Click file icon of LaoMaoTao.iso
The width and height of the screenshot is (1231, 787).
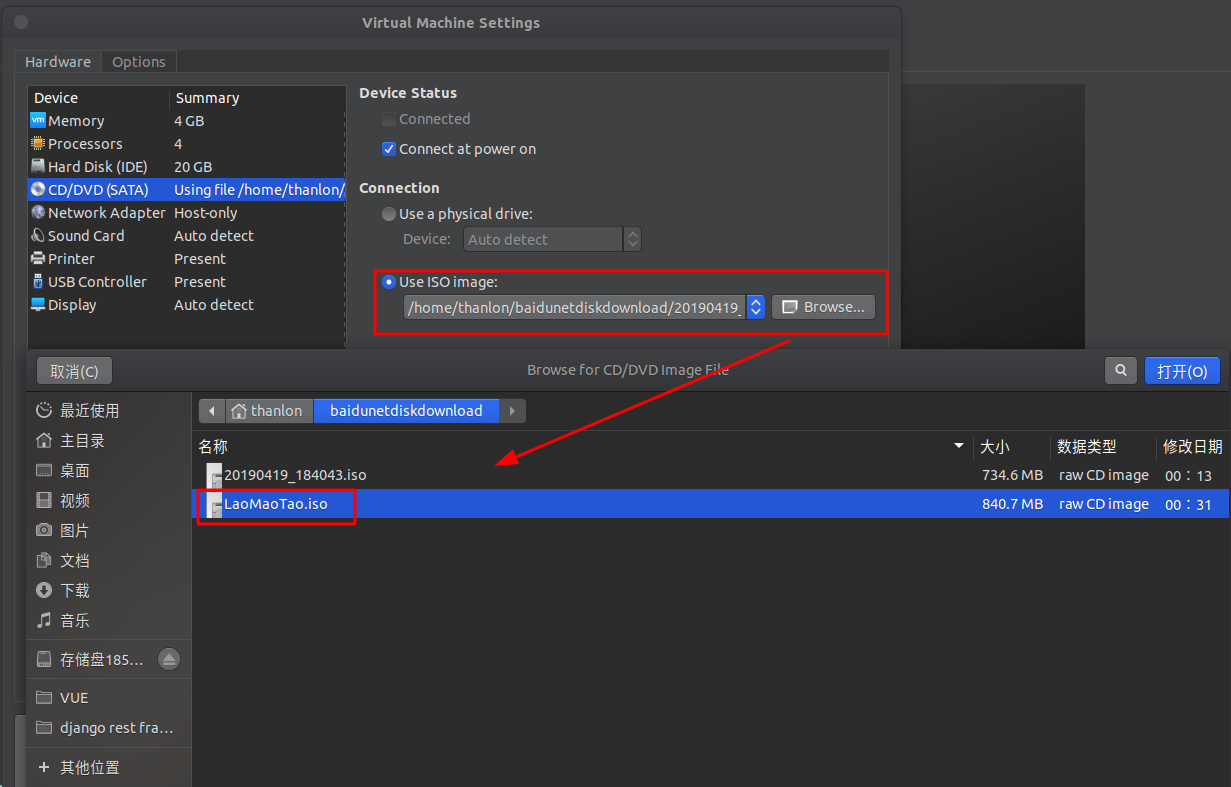pos(213,505)
